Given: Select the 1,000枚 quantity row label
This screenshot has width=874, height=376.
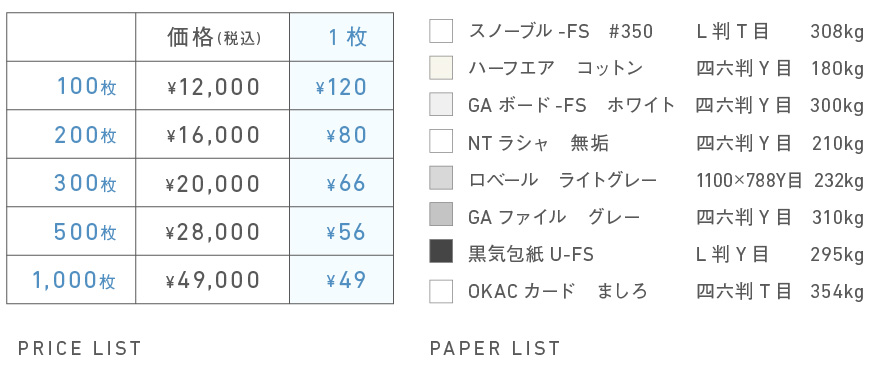Looking at the screenshot, I should (x=74, y=280).
